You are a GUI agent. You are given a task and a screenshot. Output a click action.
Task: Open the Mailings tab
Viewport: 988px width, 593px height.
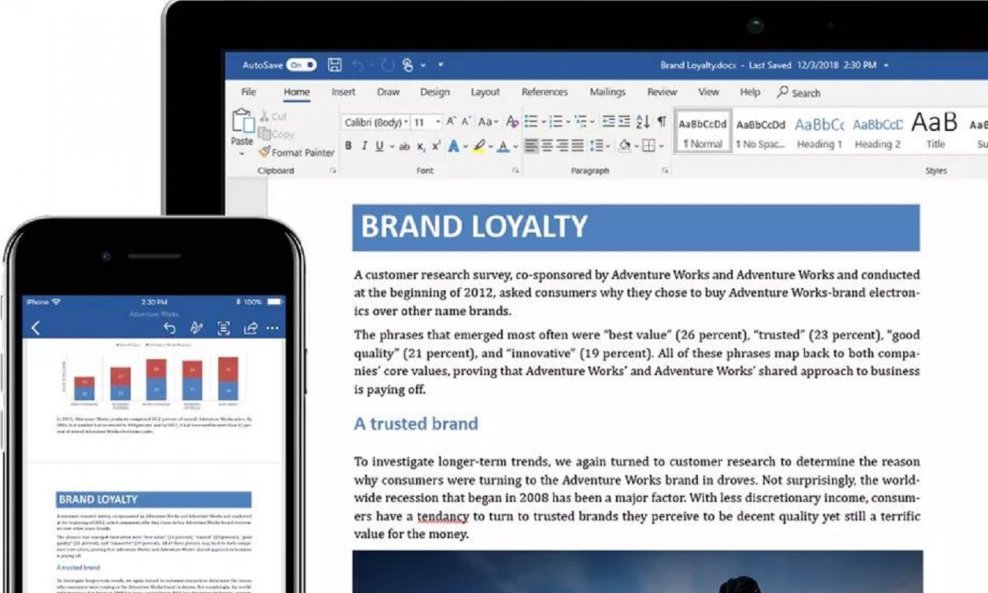[x=607, y=92]
